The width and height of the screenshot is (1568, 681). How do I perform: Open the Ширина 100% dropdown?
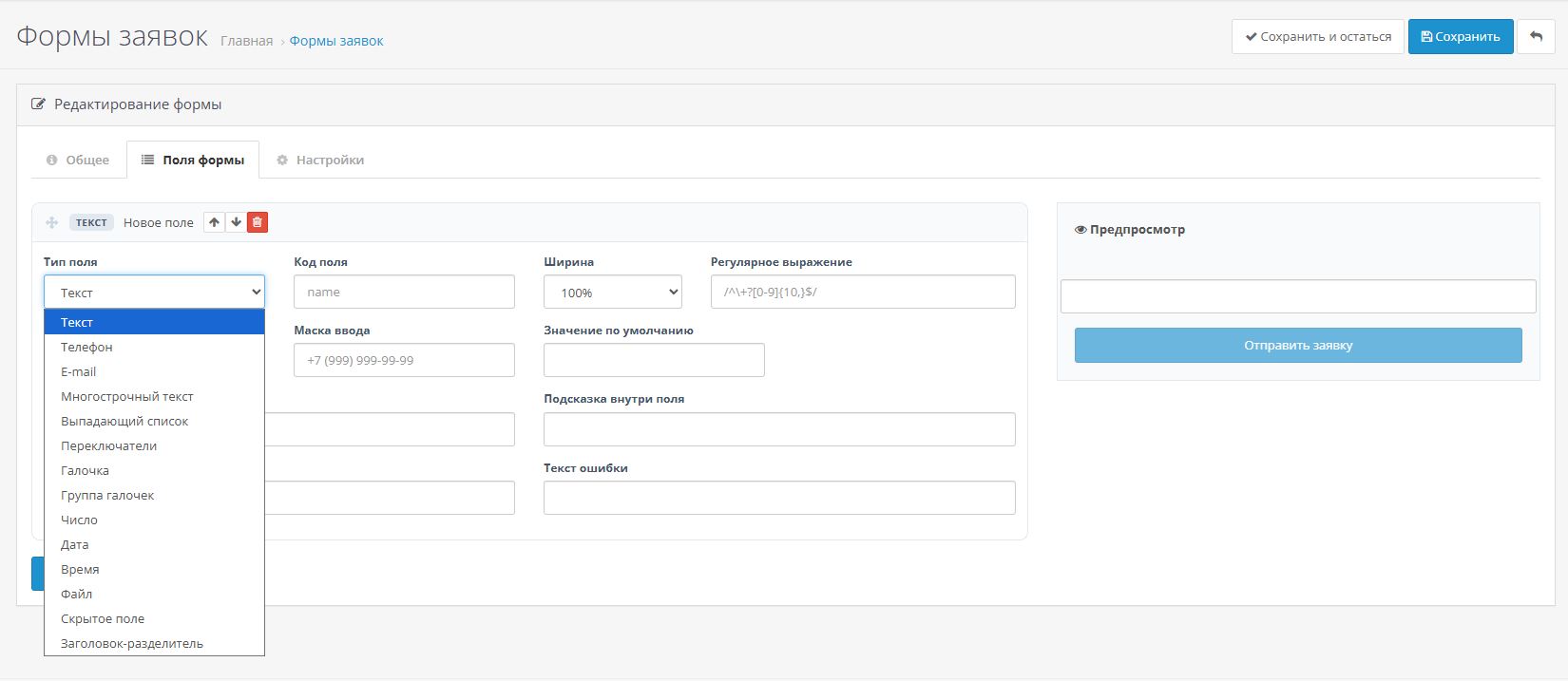613,292
